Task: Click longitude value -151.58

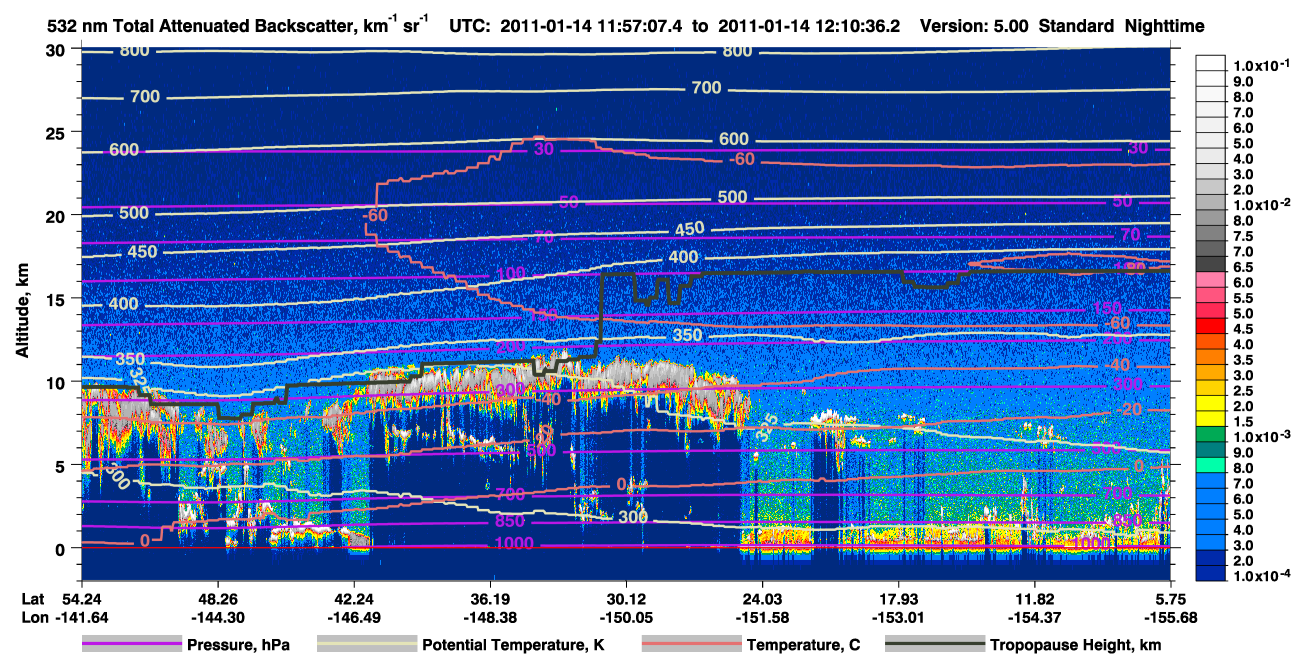Action: (764, 617)
